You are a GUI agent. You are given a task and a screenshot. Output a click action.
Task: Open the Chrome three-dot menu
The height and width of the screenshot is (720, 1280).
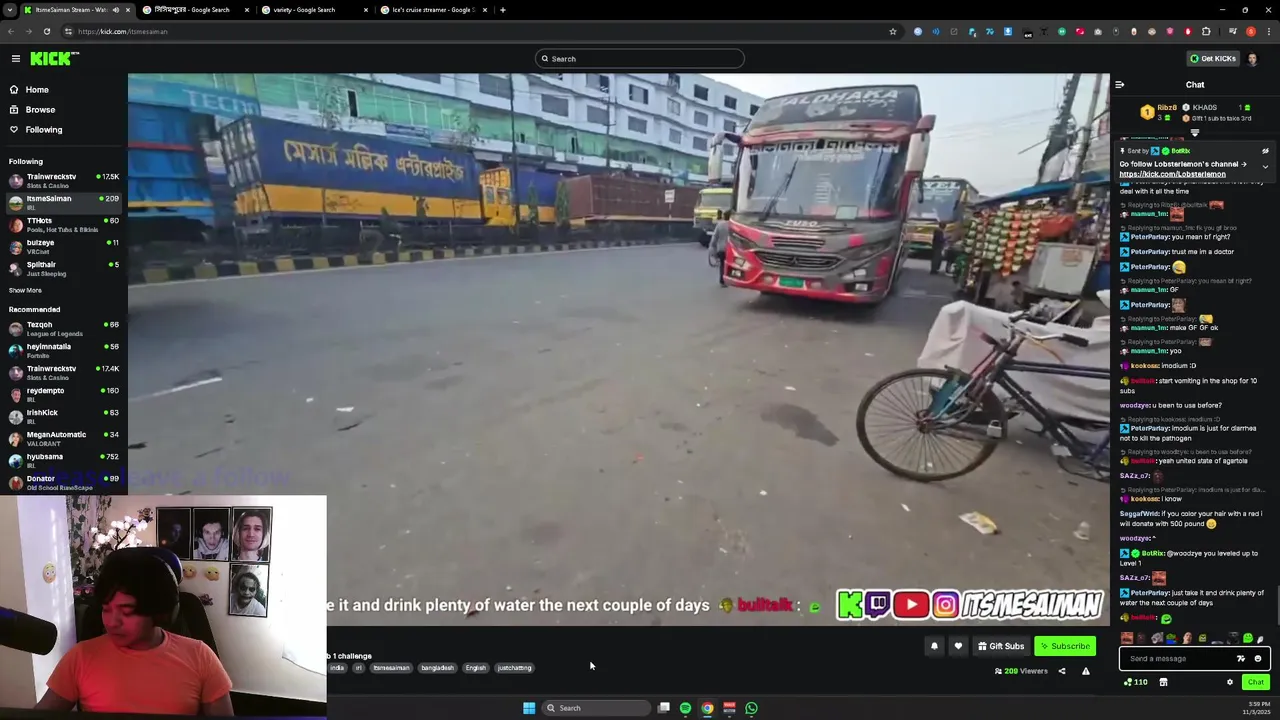(x=1268, y=31)
